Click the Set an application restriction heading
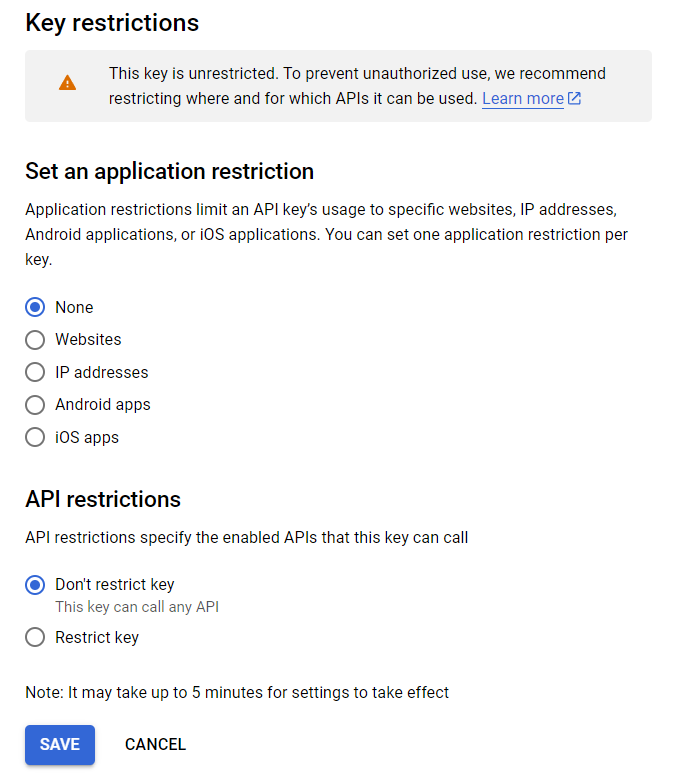 click(170, 172)
